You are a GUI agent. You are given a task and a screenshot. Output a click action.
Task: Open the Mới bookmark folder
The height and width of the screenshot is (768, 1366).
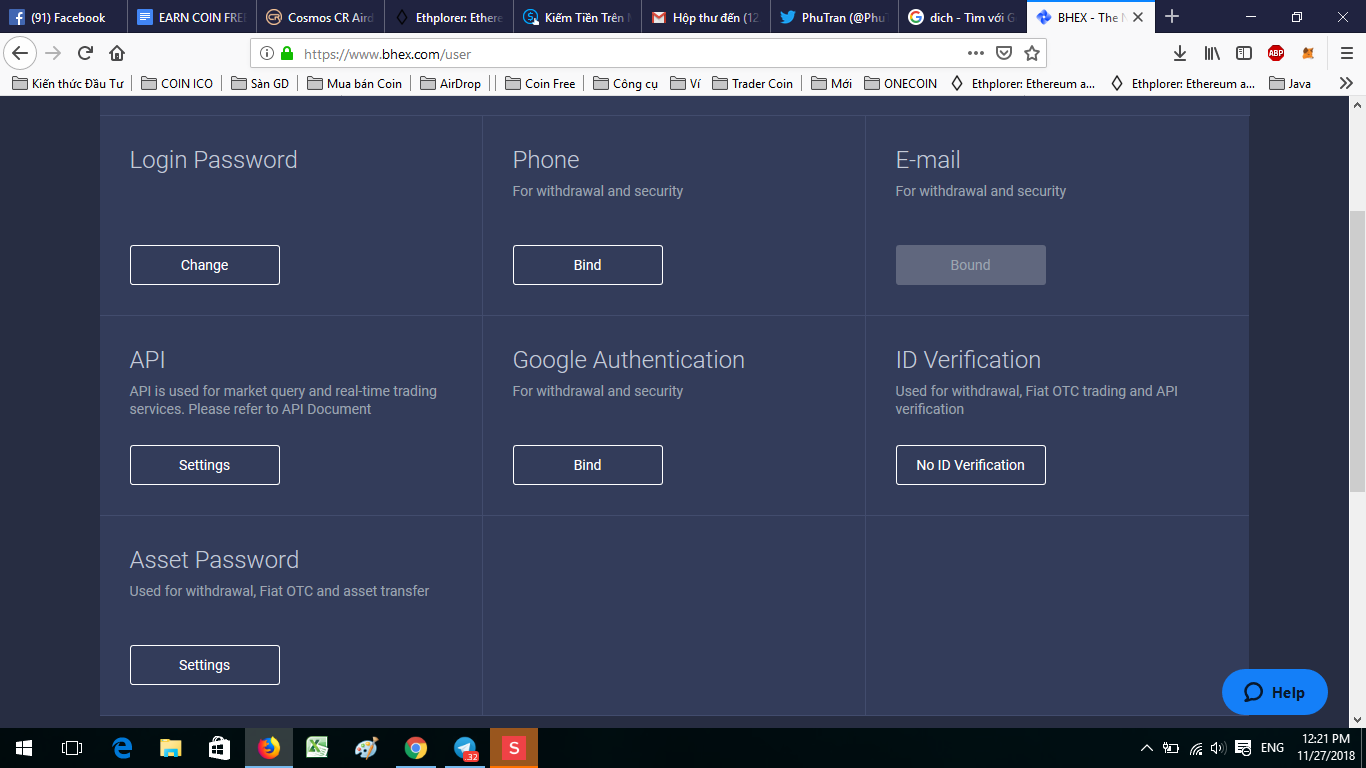[x=831, y=84]
